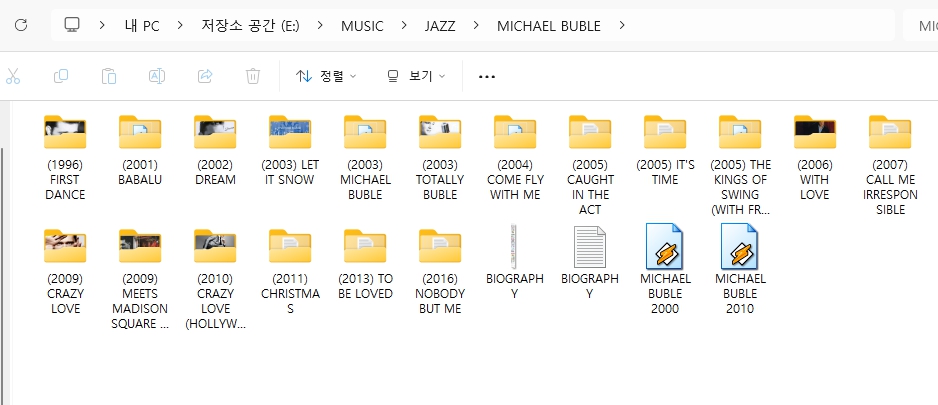The height and width of the screenshot is (405, 938).
Task: Click the Delete trash can icon
Action: point(252,76)
